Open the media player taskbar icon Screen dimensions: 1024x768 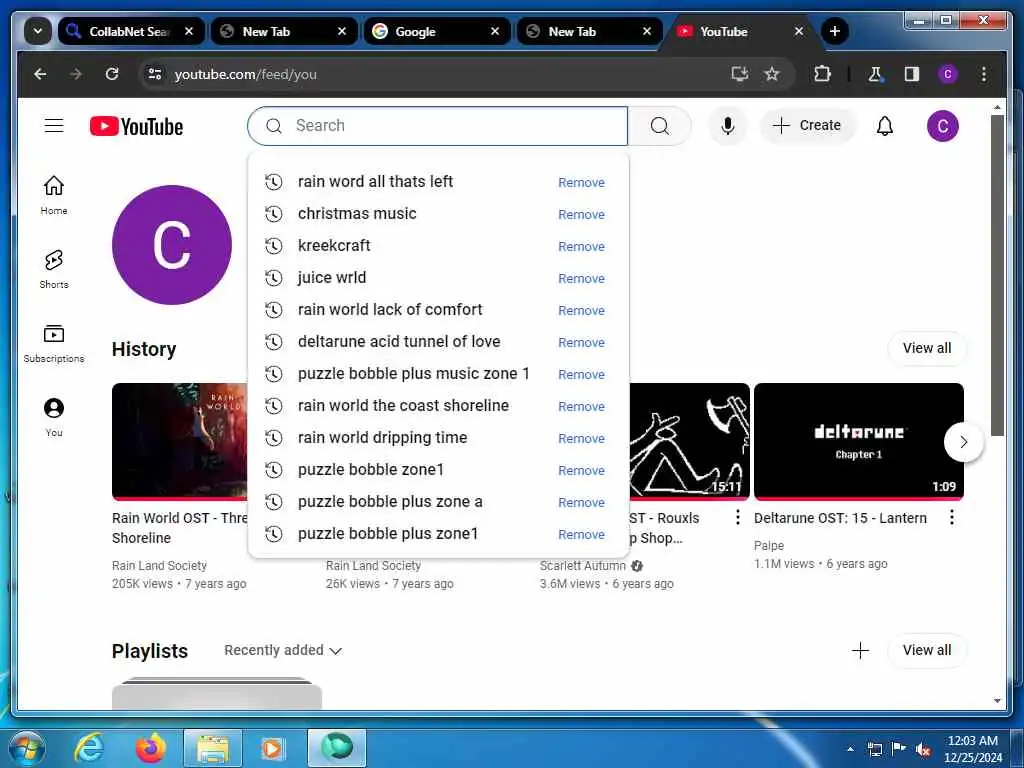[274, 748]
